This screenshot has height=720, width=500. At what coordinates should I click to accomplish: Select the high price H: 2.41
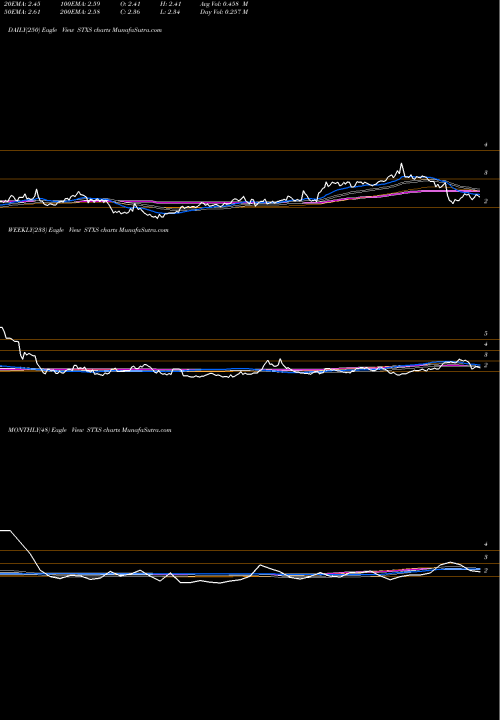(170, 4)
